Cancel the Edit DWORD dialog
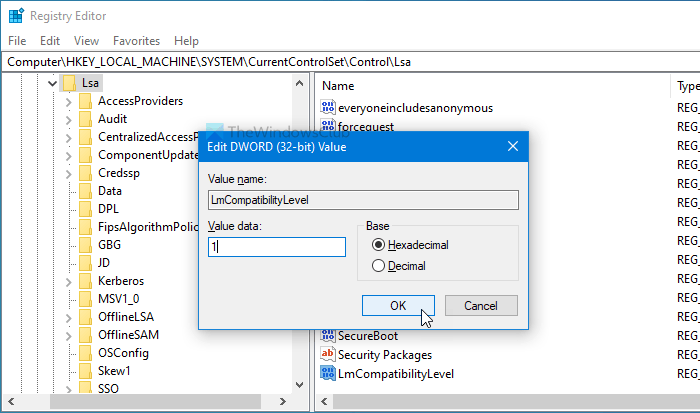 pyautogui.click(x=481, y=305)
